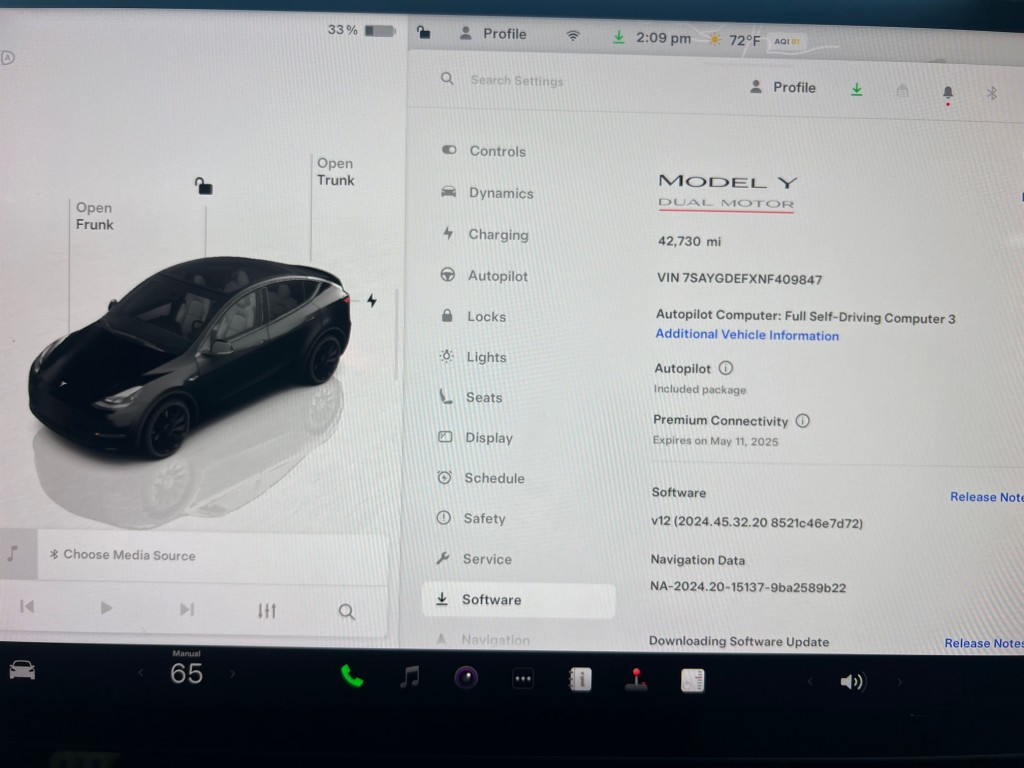The width and height of the screenshot is (1024, 768).
Task: Skip to previous track
Action: point(27,607)
